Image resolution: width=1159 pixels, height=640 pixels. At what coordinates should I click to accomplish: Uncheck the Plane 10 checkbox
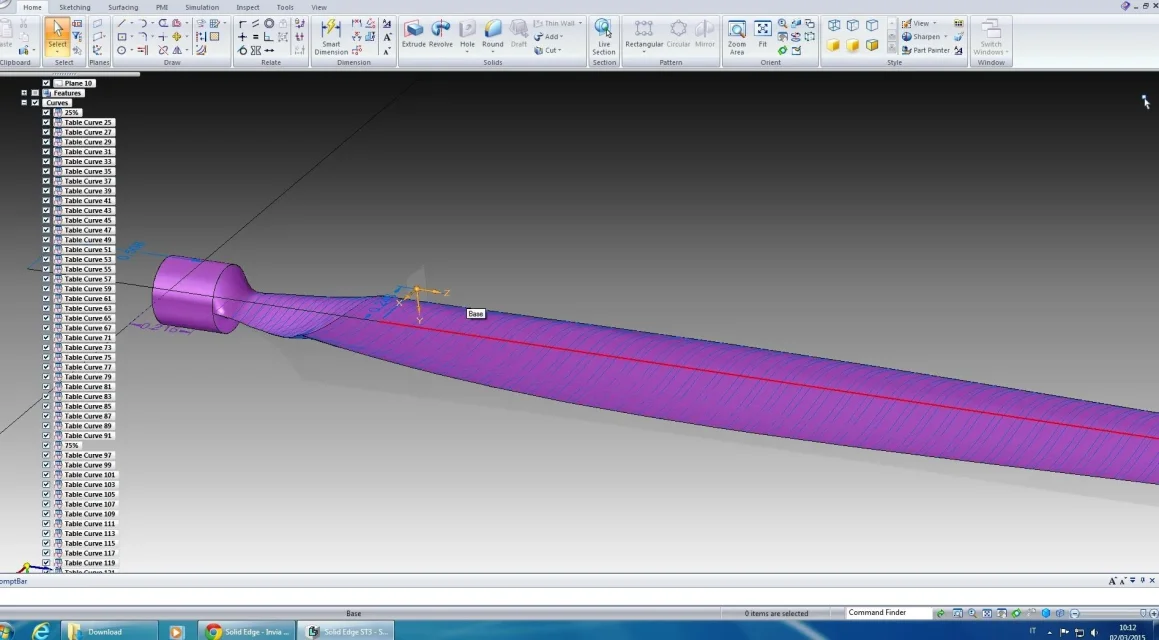[x=46, y=83]
